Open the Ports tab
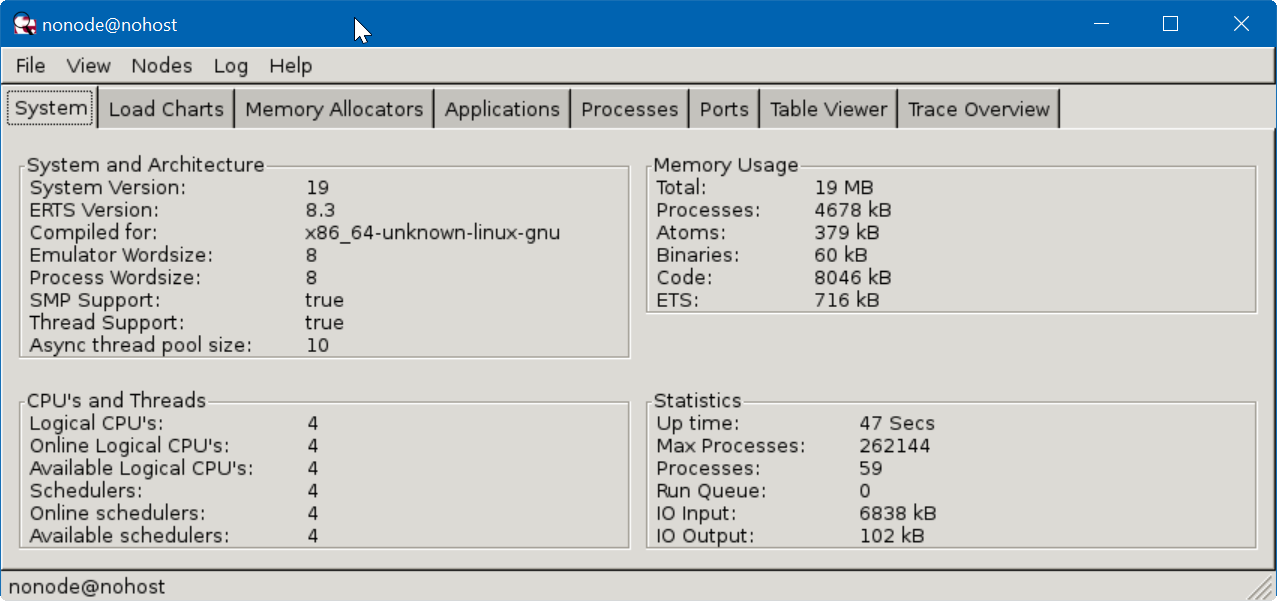1277x601 pixels. [724, 109]
